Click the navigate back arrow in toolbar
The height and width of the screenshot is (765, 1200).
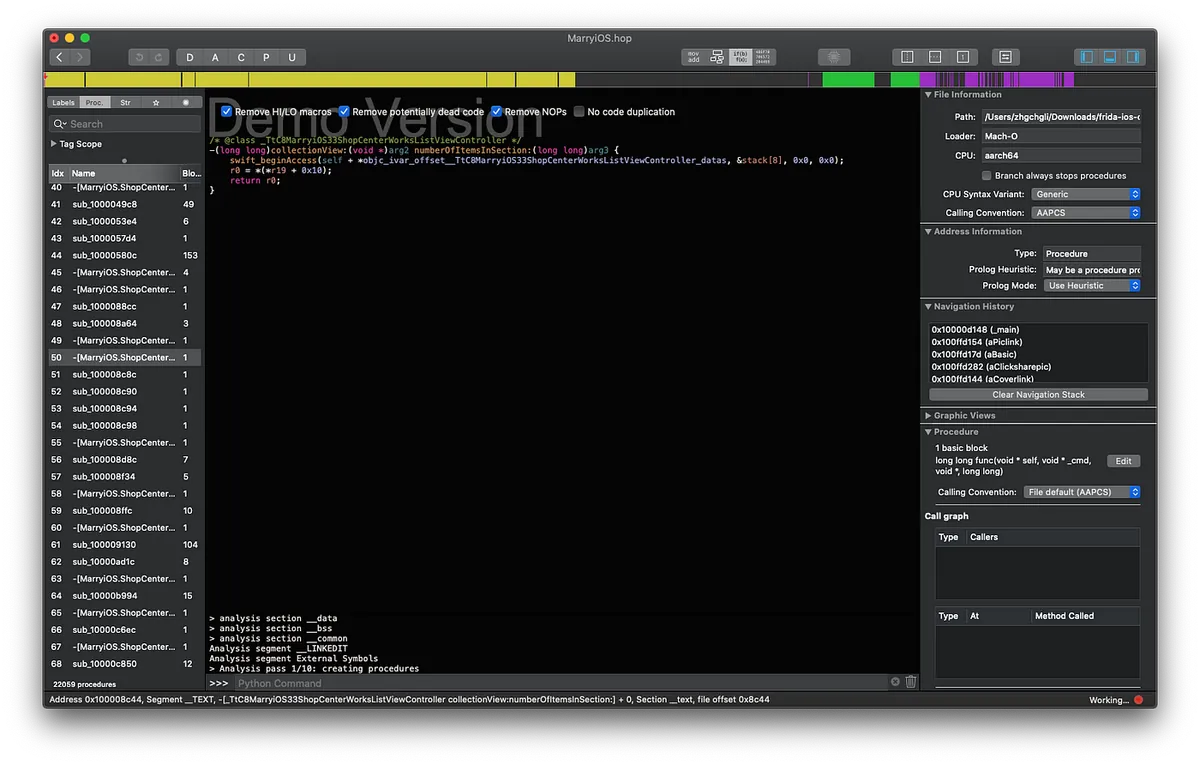pos(60,58)
